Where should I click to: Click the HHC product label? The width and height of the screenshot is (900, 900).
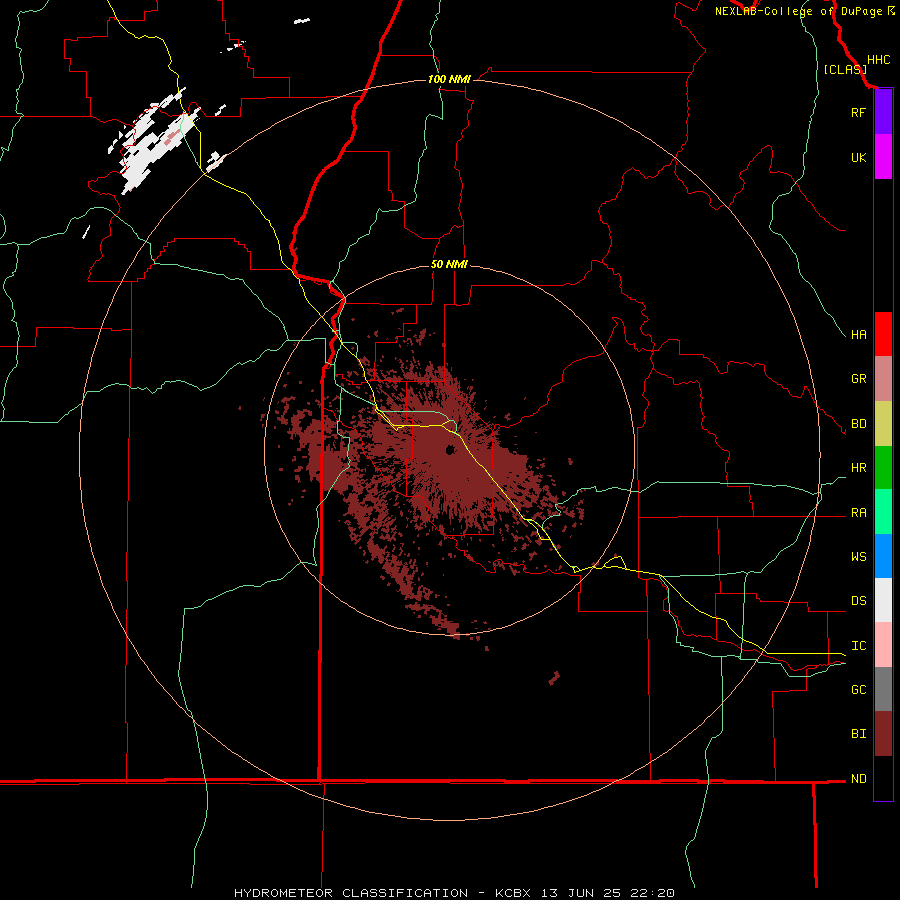[878, 60]
